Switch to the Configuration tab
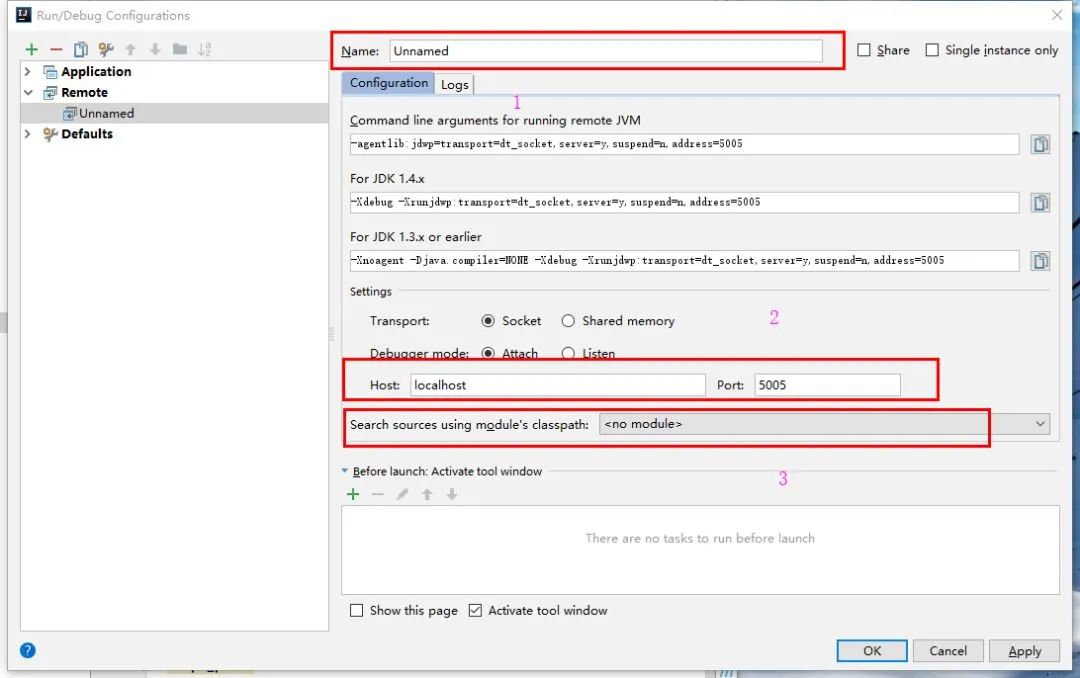 [388, 83]
